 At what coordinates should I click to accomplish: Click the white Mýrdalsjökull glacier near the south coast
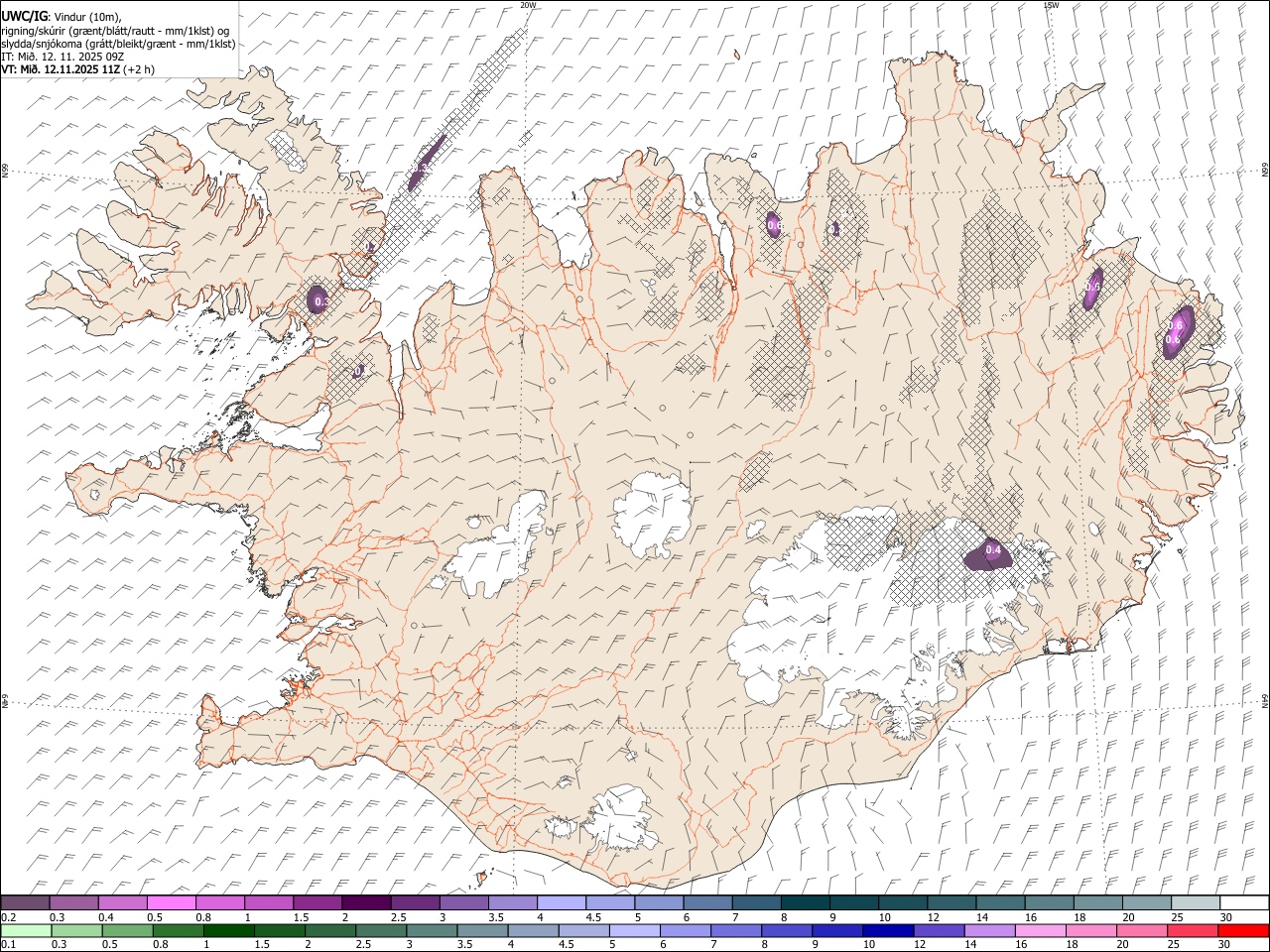coord(620,819)
